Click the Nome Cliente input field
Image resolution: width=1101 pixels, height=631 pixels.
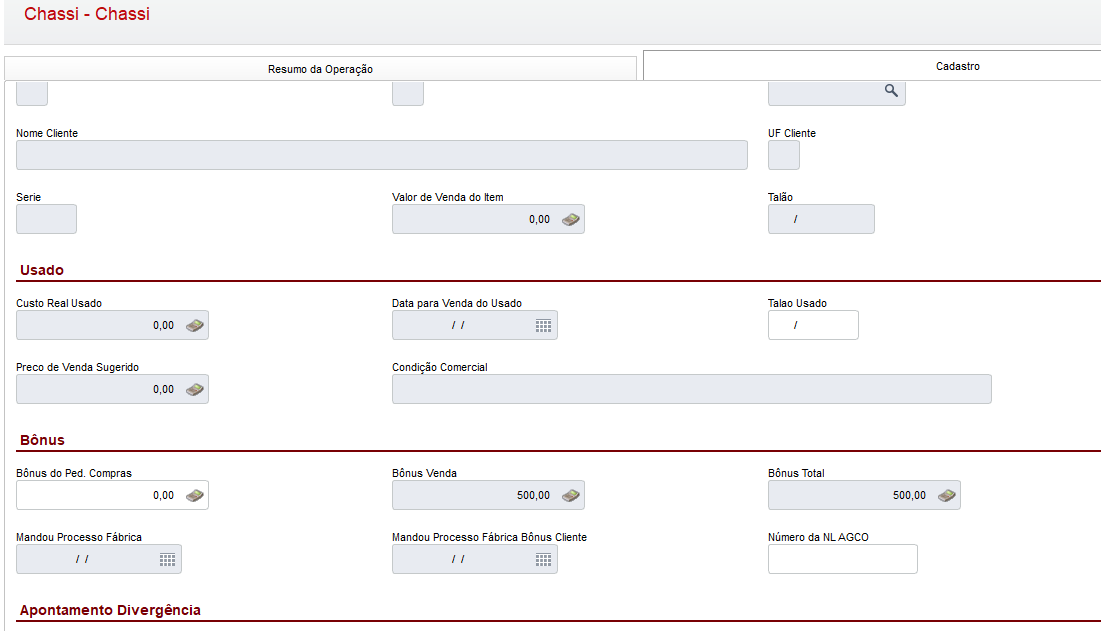pyautogui.click(x=382, y=155)
